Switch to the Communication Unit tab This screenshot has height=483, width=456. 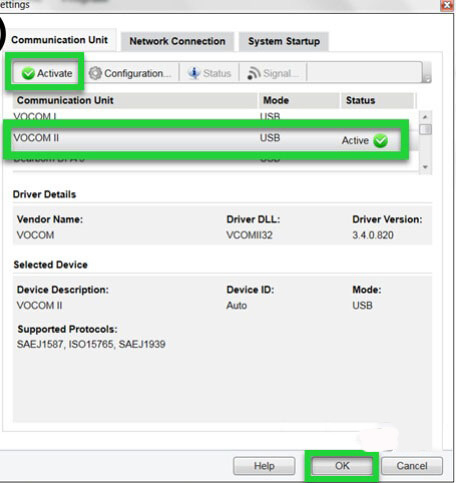(x=59, y=40)
